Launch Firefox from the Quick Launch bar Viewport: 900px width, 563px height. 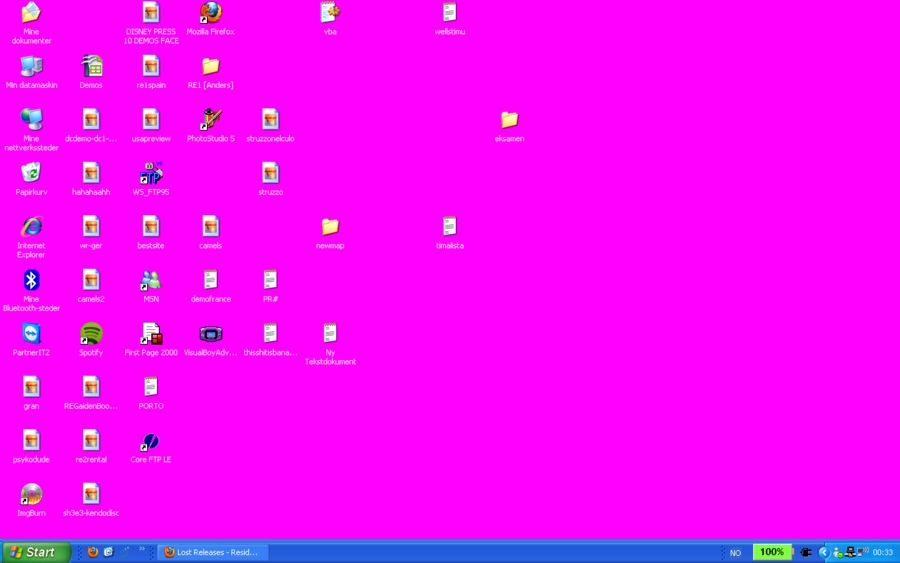pos(92,552)
